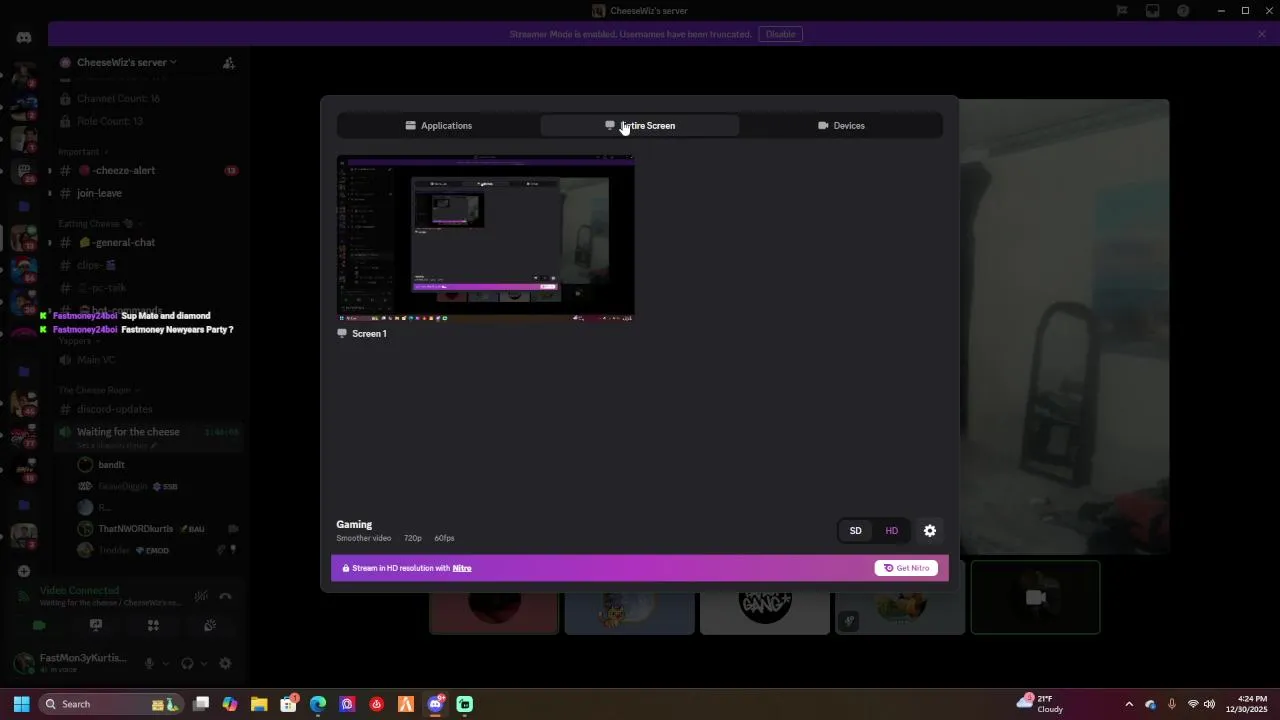Image resolution: width=1280 pixels, height=720 pixels.
Task: Click the Get Nitro button
Action: tap(906, 568)
